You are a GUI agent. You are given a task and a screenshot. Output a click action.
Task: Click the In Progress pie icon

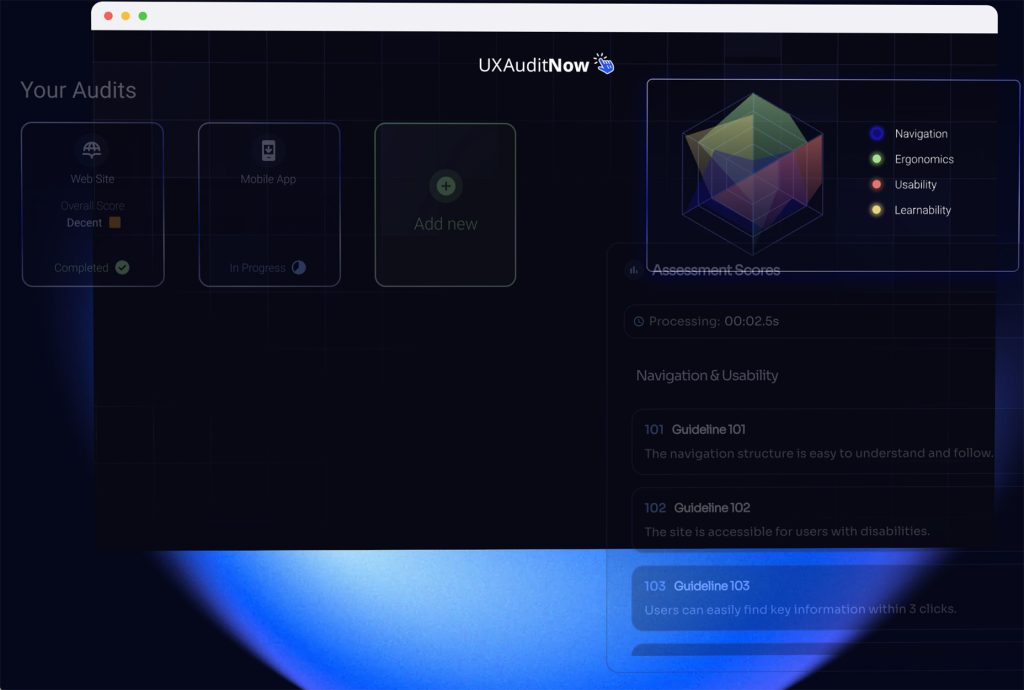point(298,267)
